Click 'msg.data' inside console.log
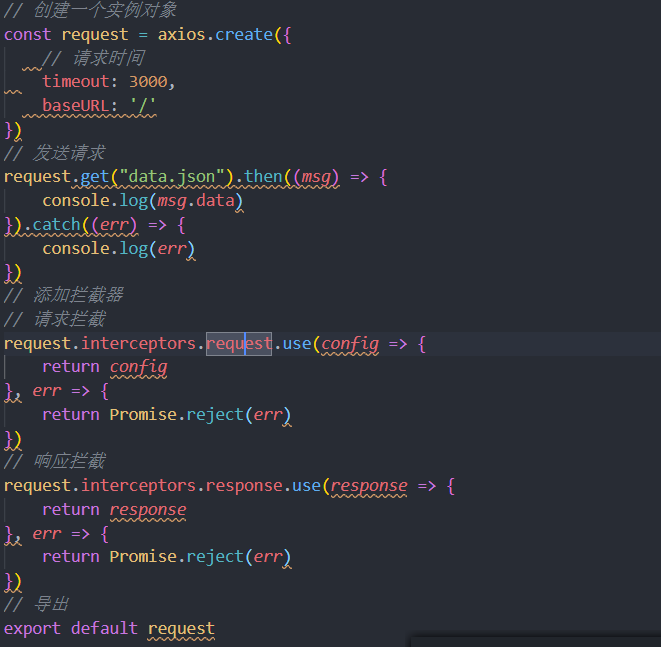 [x=196, y=201]
